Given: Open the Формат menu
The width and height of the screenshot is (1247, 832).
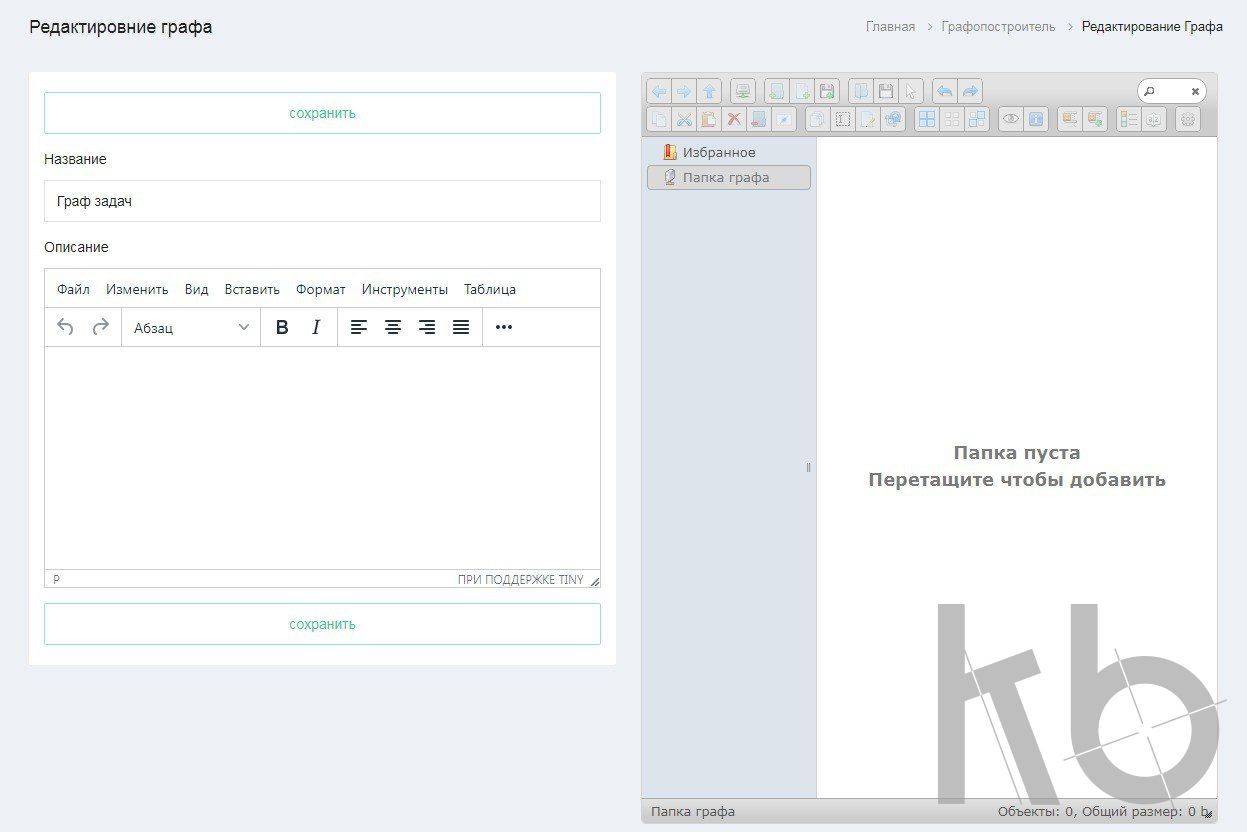Looking at the screenshot, I should click(320, 289).
